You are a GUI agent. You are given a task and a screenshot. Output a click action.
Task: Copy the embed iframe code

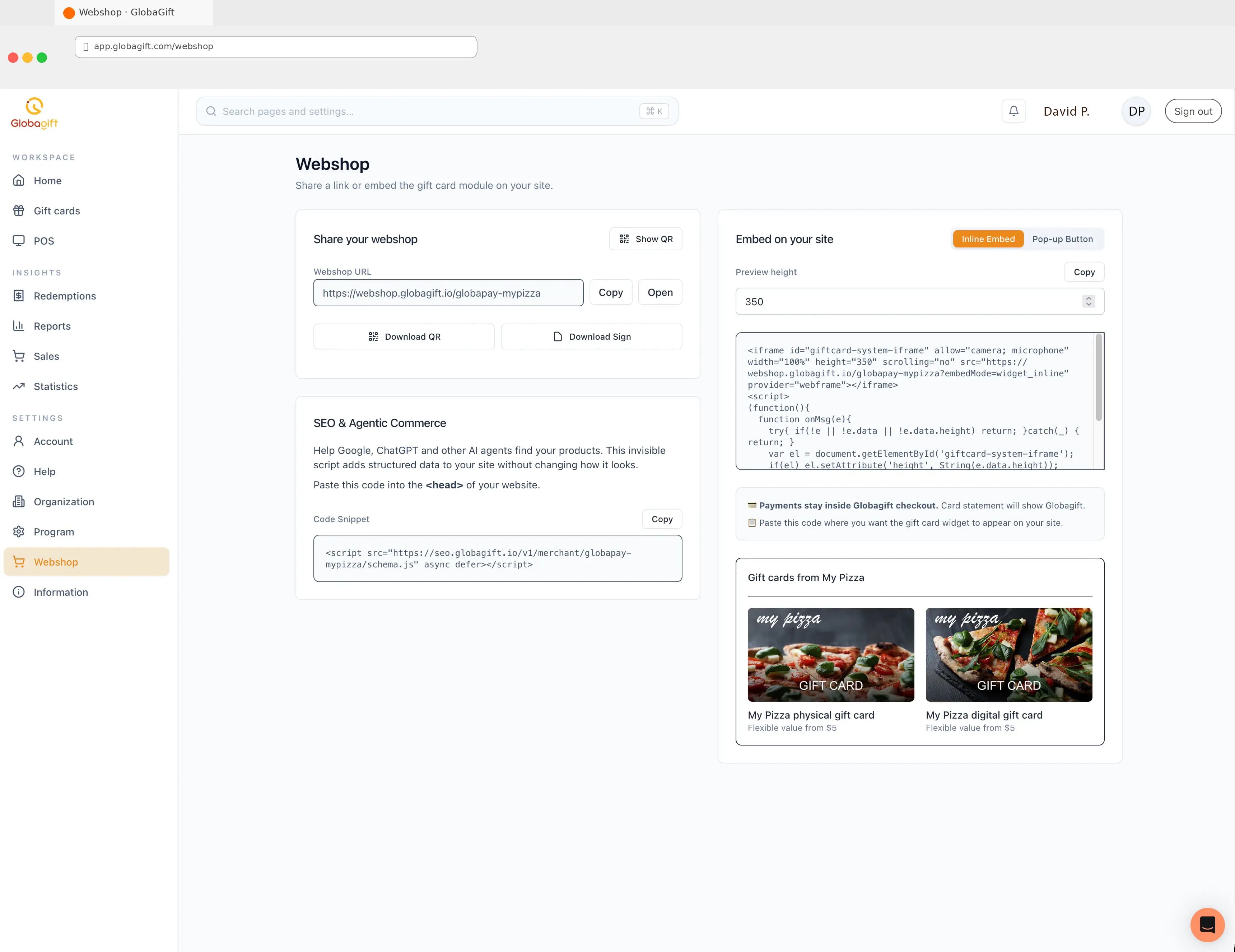click(1084, 272)
